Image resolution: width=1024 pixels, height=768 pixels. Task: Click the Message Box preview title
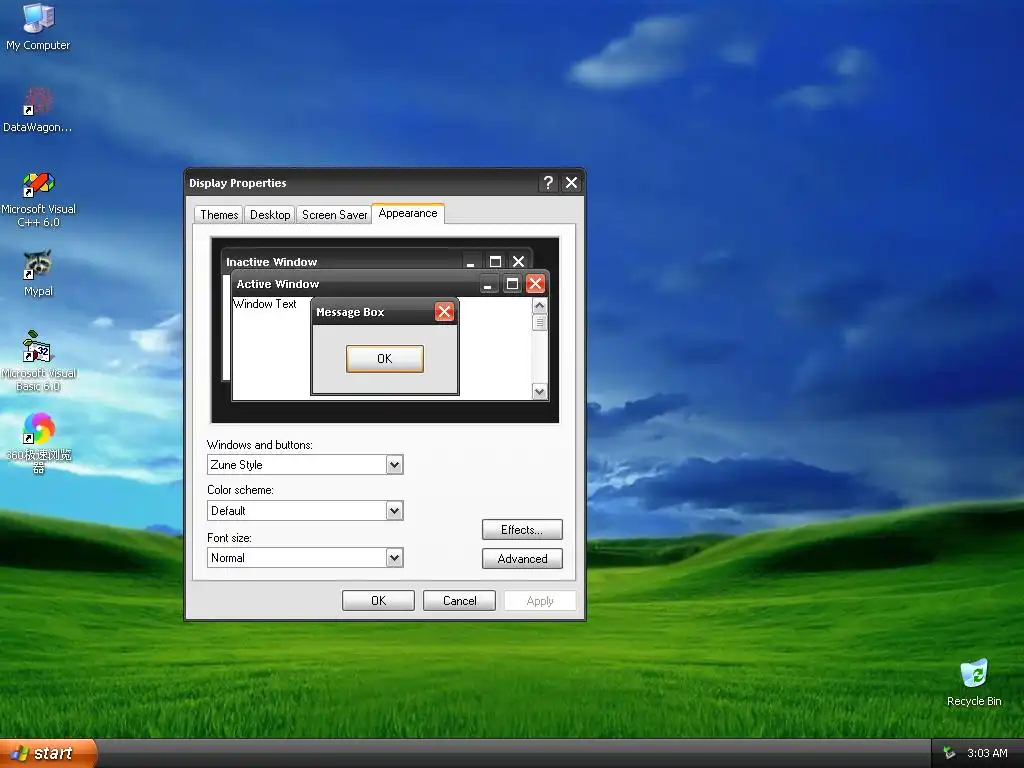pyautogui.click(x=350, y=312)
